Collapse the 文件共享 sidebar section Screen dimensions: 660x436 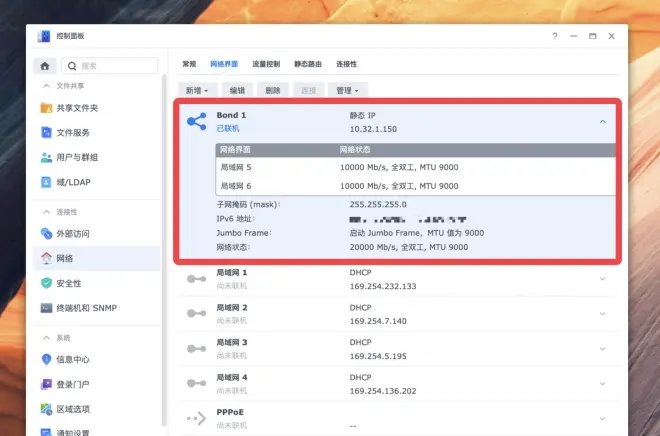[46, 86]
